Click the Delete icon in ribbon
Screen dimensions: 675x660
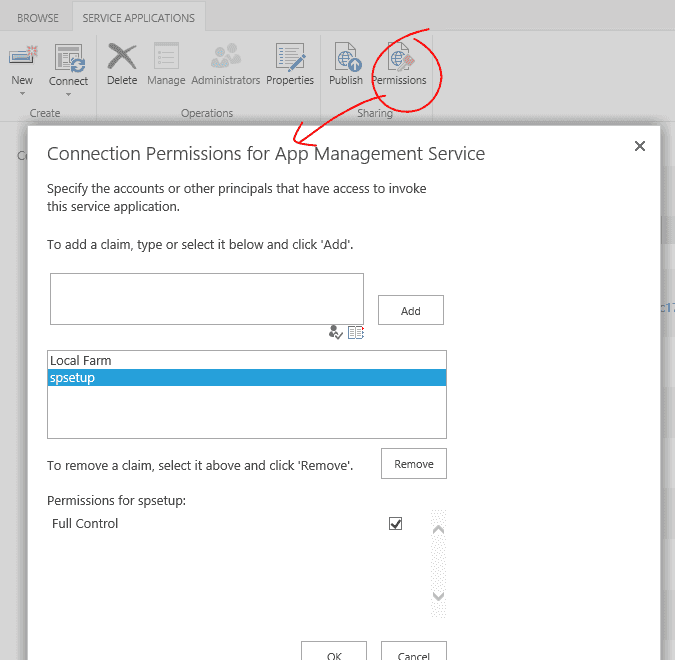[x=122, y=58]
